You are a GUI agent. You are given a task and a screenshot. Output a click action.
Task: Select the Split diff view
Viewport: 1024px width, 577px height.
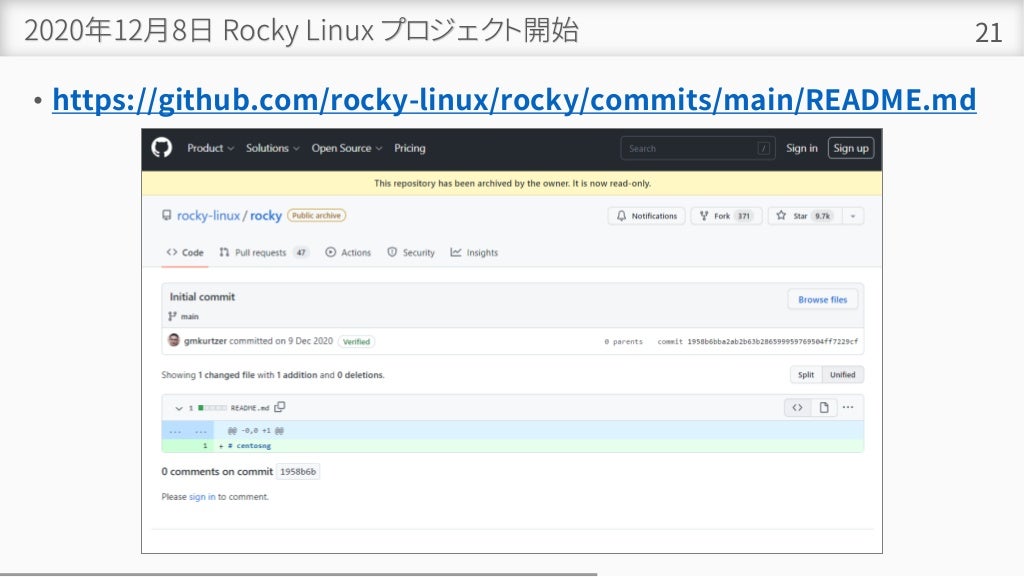pyautogui.click(x=806, y=375)
